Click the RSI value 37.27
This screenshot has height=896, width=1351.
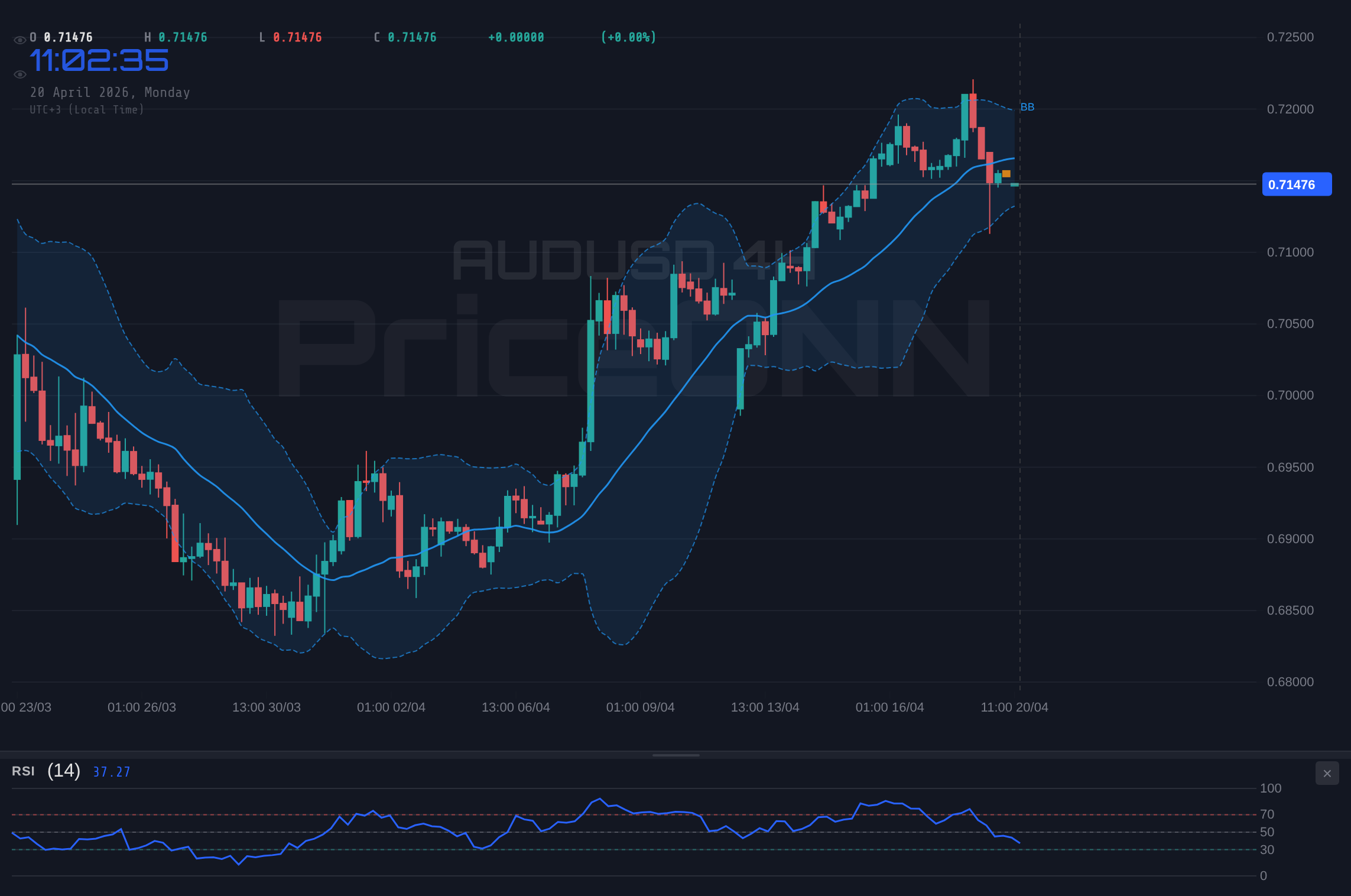click(112, 772)
